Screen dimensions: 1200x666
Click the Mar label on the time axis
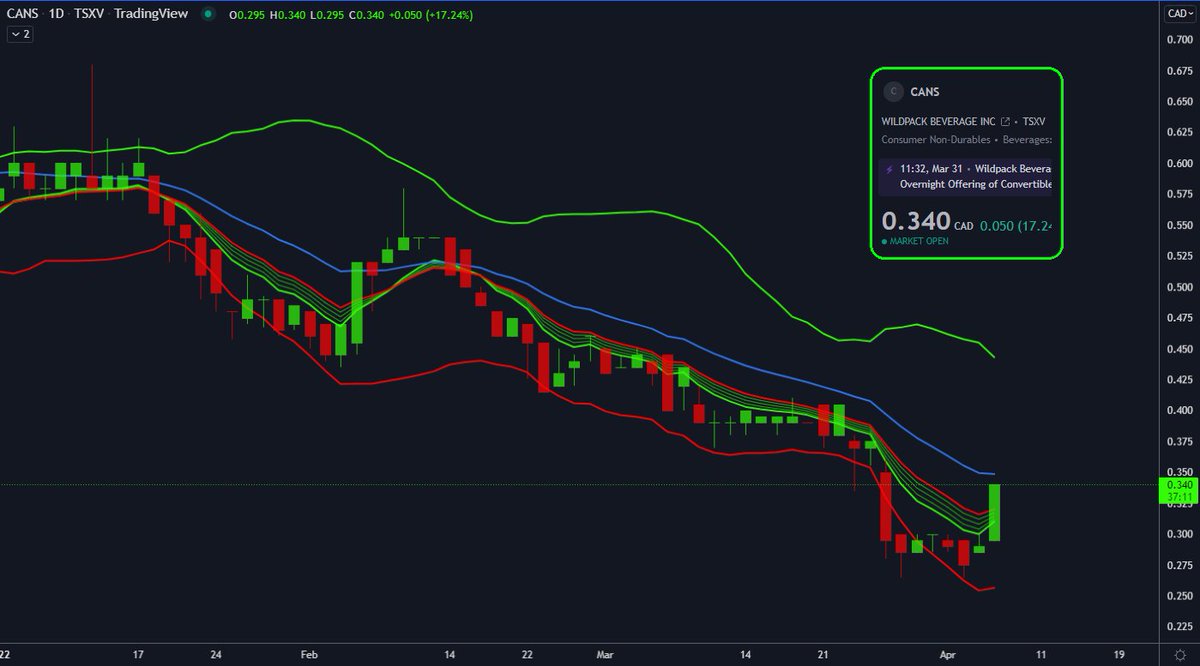coord(606,654)
